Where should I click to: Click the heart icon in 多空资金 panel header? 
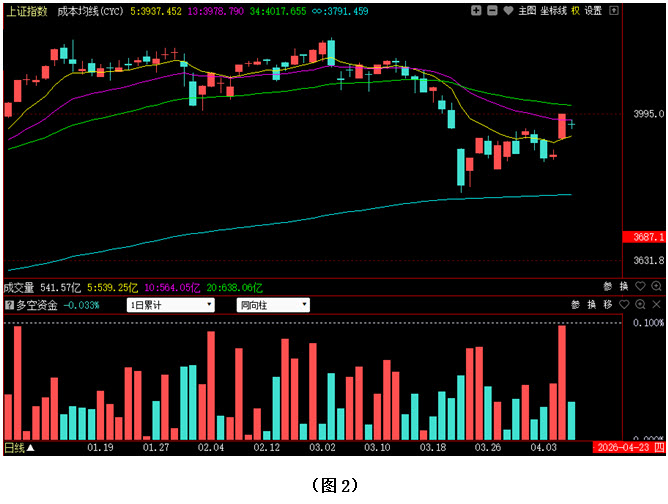click(624, 305)
